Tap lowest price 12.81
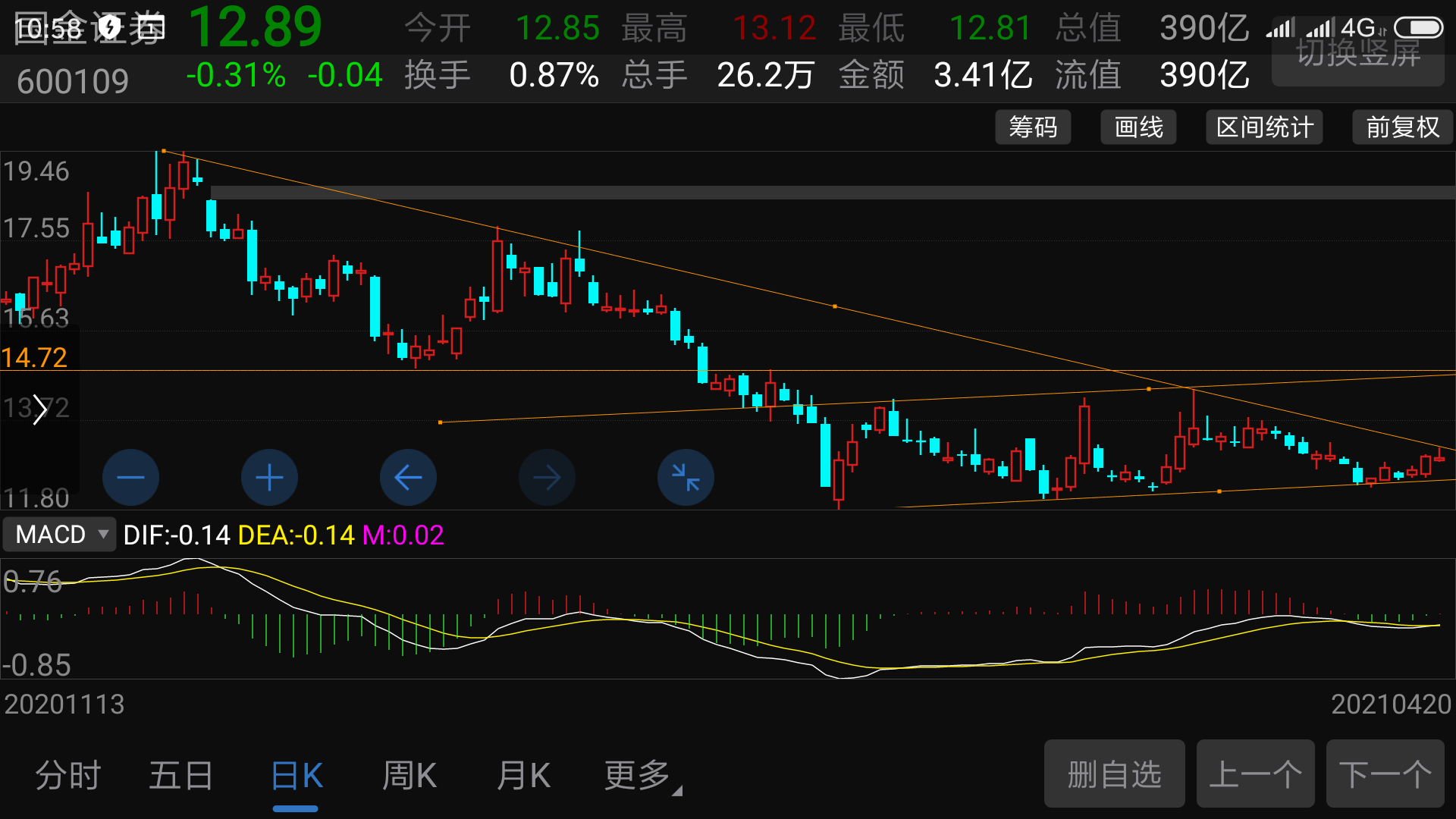The image size is (1456, 819). point(990,29)
